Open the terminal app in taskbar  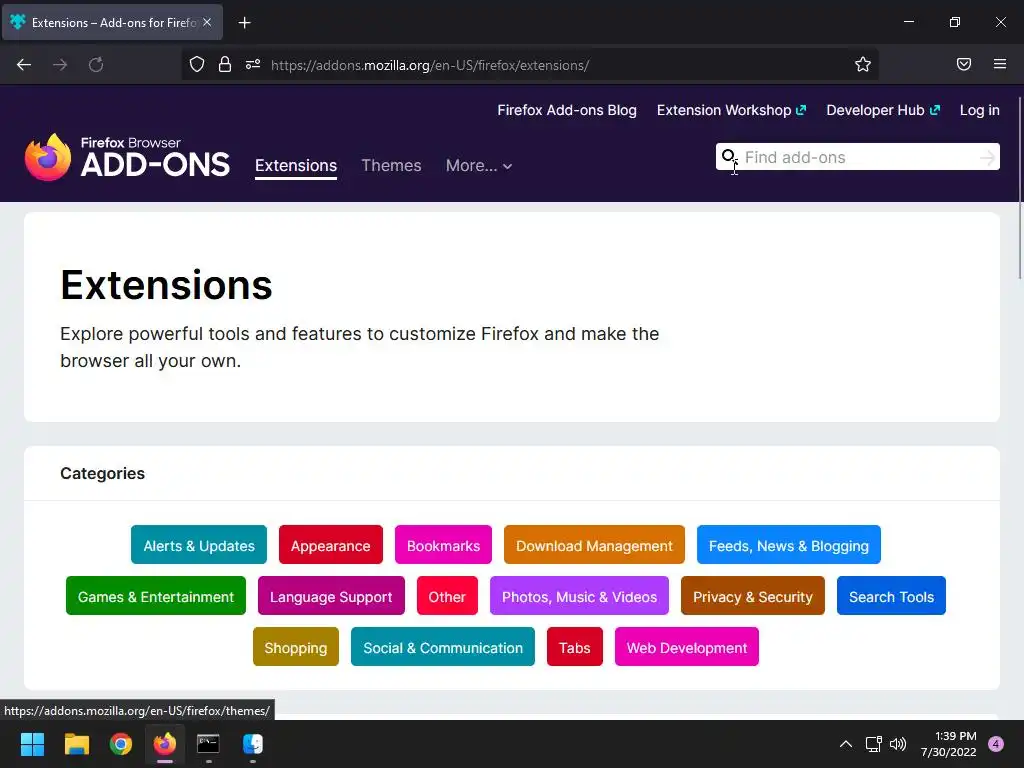208,744
